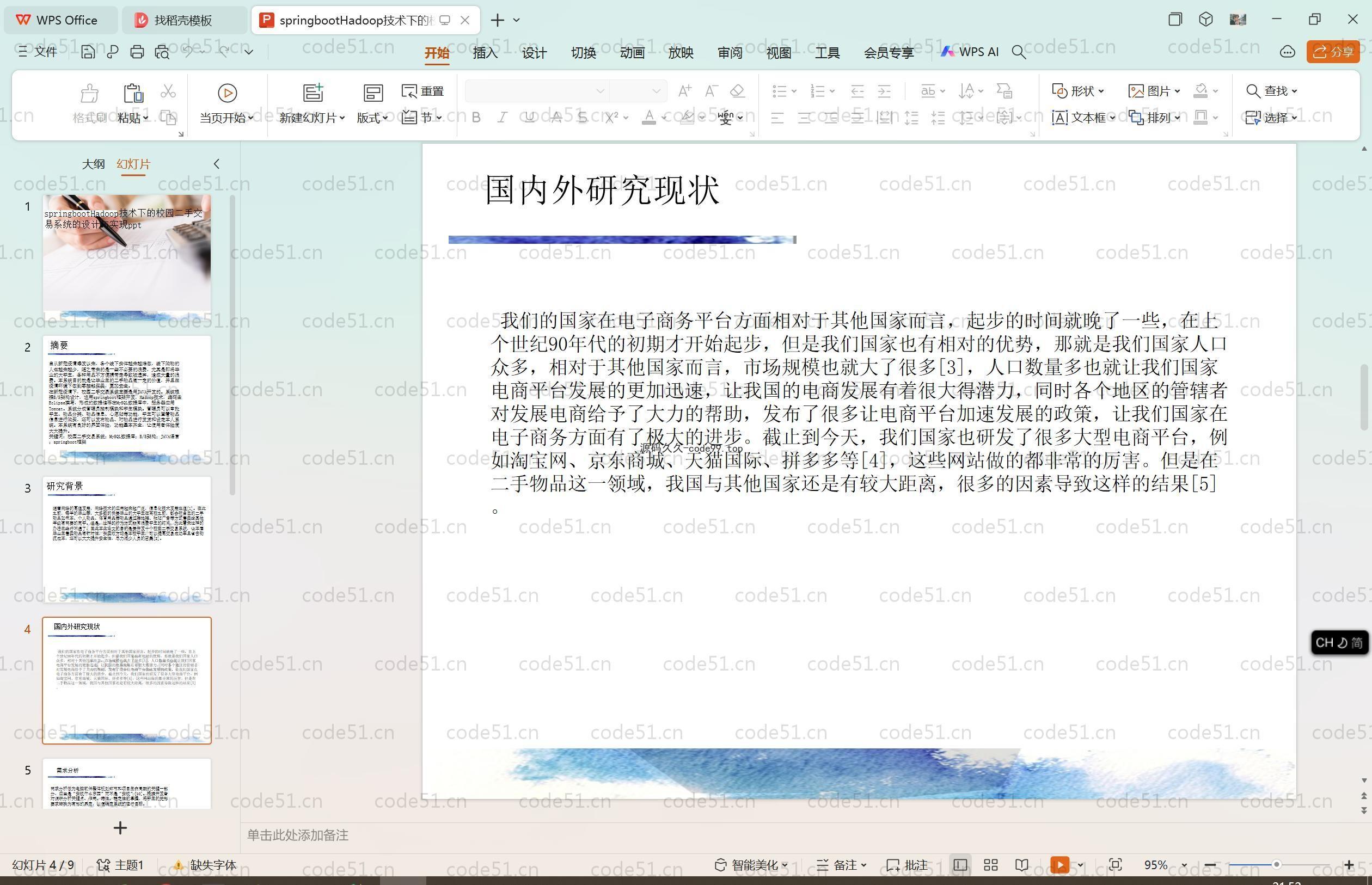Open reading view icon in status bar
This screenshot has width=1372, height=885.
[x=1021, y=865]
